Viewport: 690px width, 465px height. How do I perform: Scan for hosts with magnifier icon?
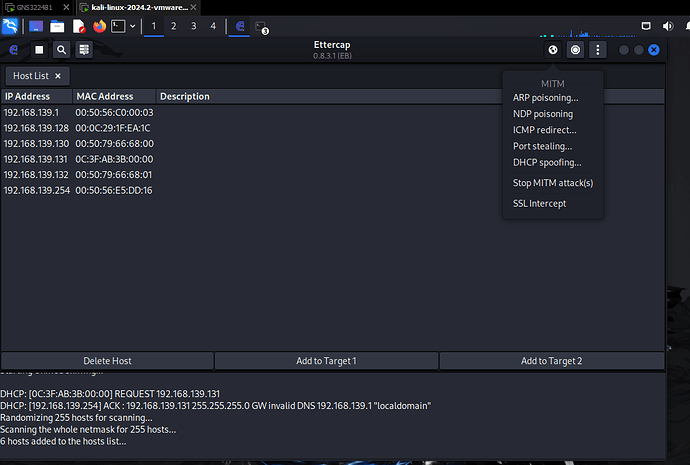tap(62, 50)
